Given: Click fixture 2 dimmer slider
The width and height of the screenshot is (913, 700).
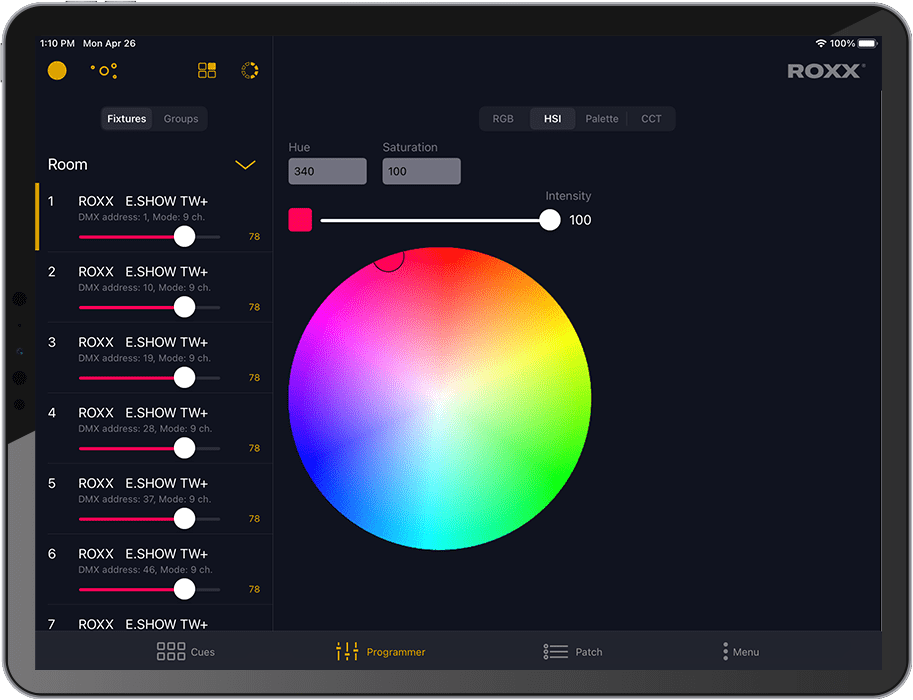Looking at the screenshot, I should [150, 307].
